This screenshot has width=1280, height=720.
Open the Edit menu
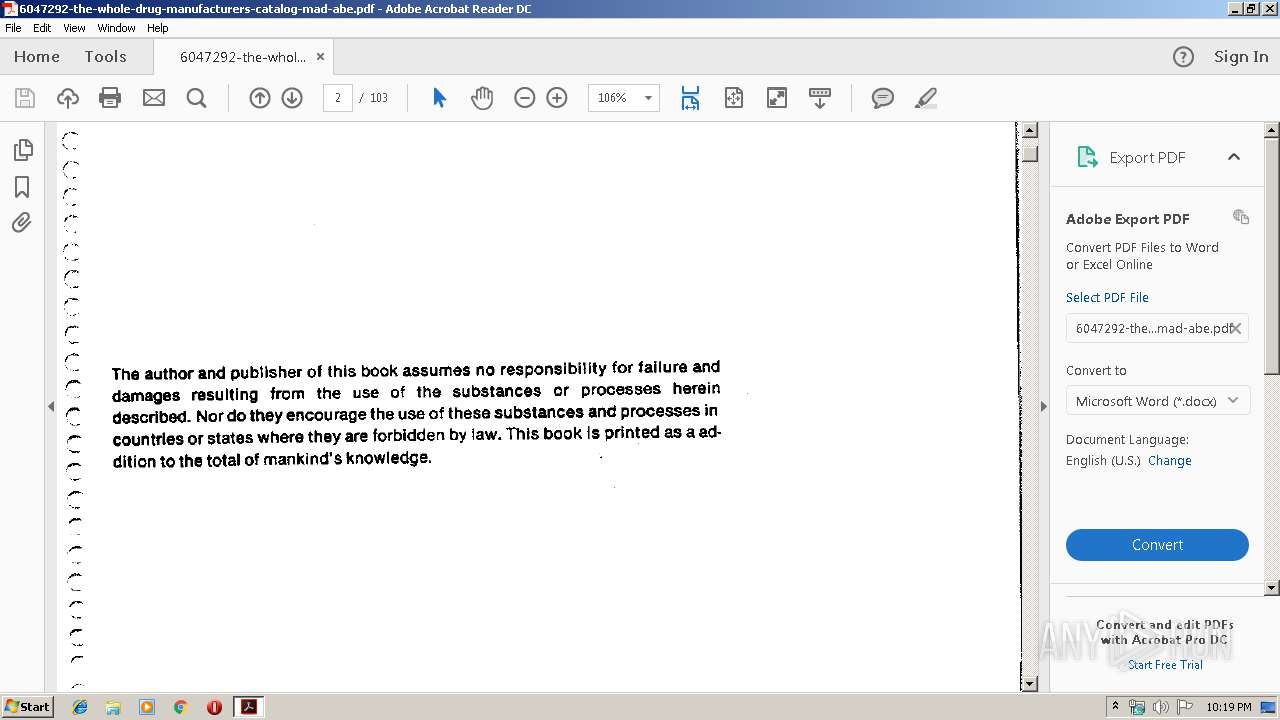tap(42, 28)
